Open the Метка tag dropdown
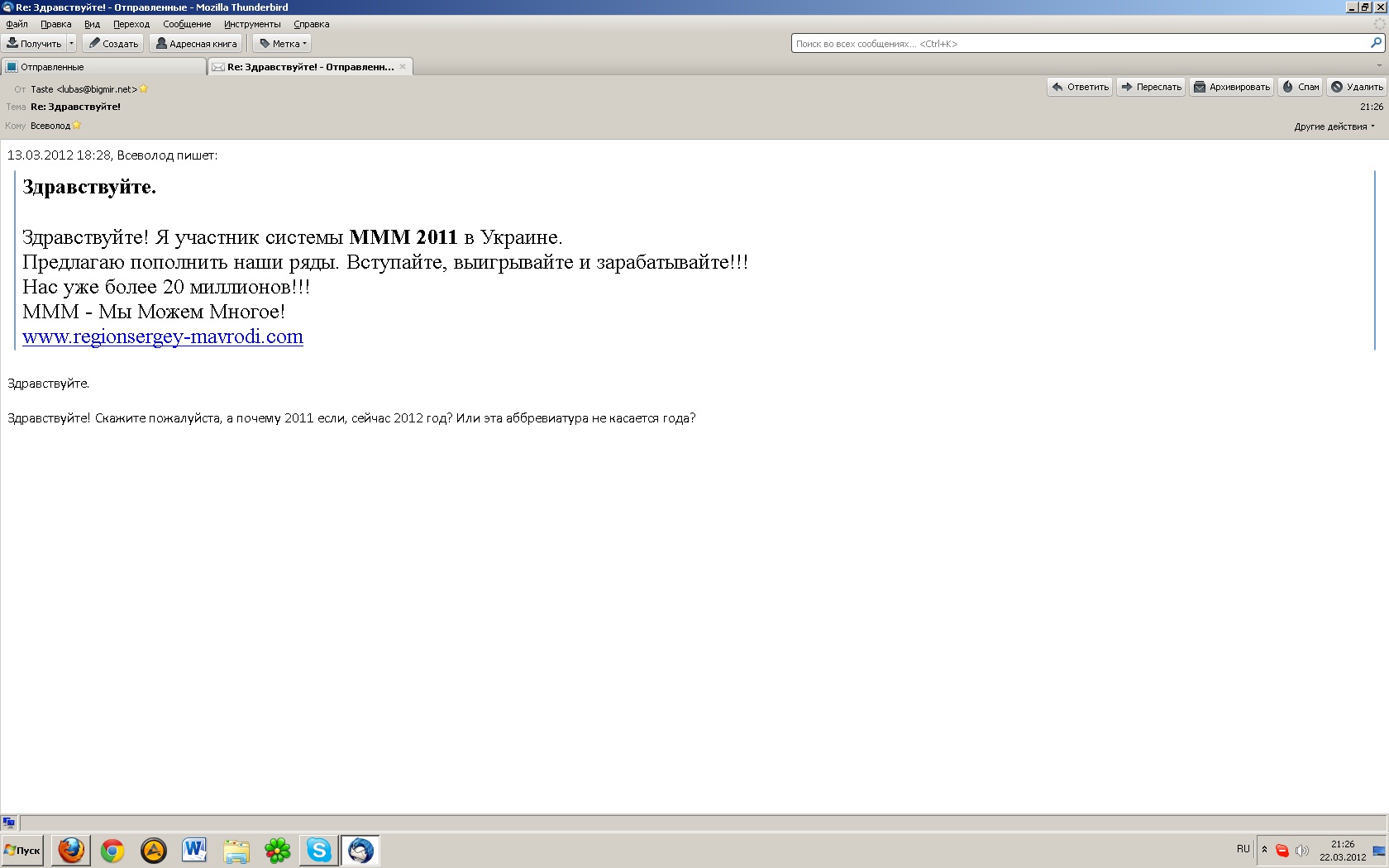Image resolution: width=1389 pixels, height=868 pixels. (282, 43)
